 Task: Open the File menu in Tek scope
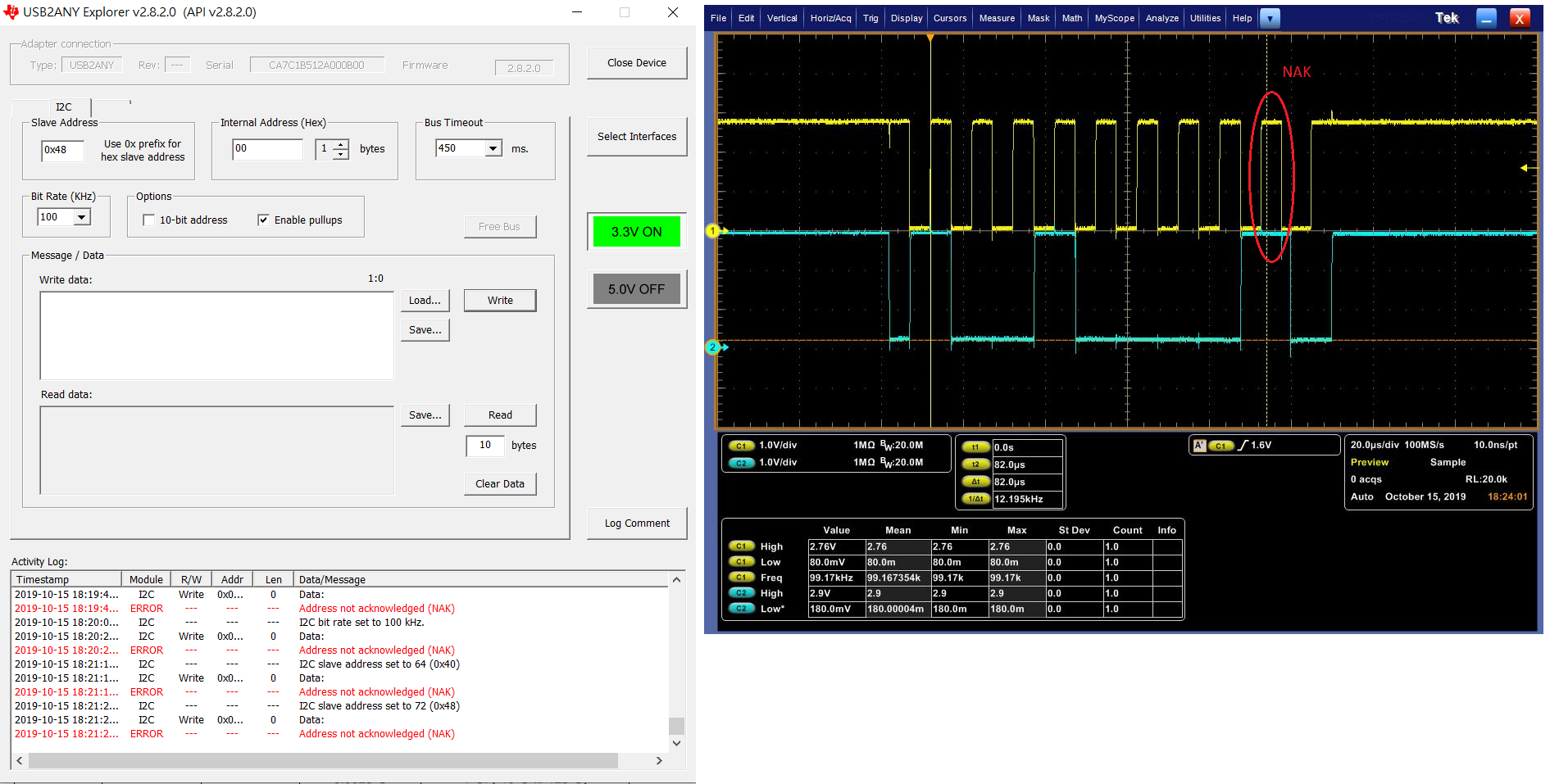[719, 18]
